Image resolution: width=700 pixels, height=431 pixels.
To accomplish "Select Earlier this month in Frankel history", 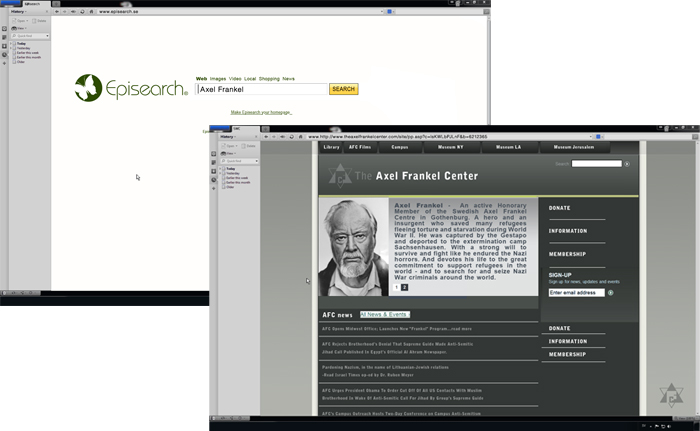I will pyautogui.click(x=238, y=182).
